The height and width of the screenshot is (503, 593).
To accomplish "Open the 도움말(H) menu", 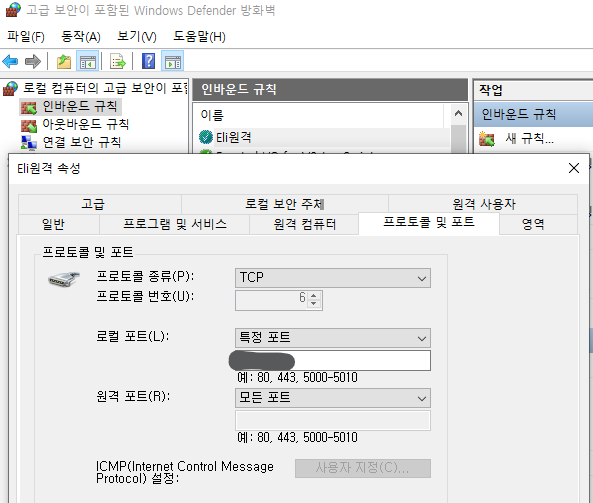I will (199, 37).
